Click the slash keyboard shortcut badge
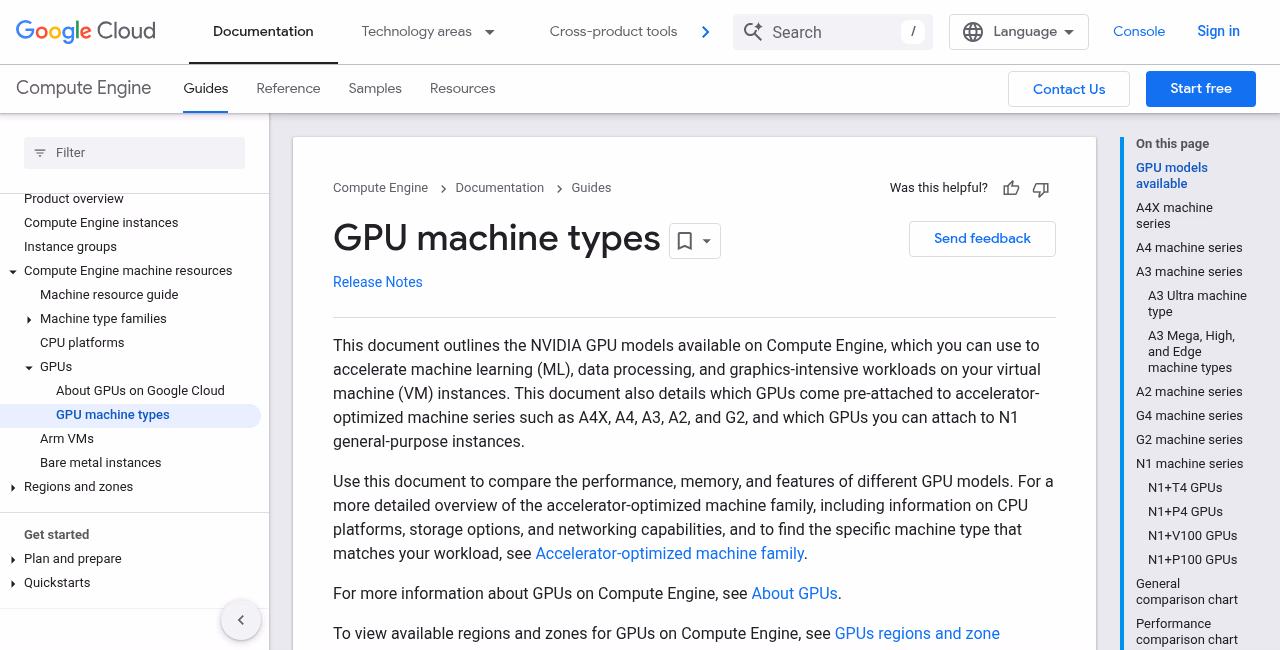This screenshot has height=650, width=1280. click(x=912, y=32)
